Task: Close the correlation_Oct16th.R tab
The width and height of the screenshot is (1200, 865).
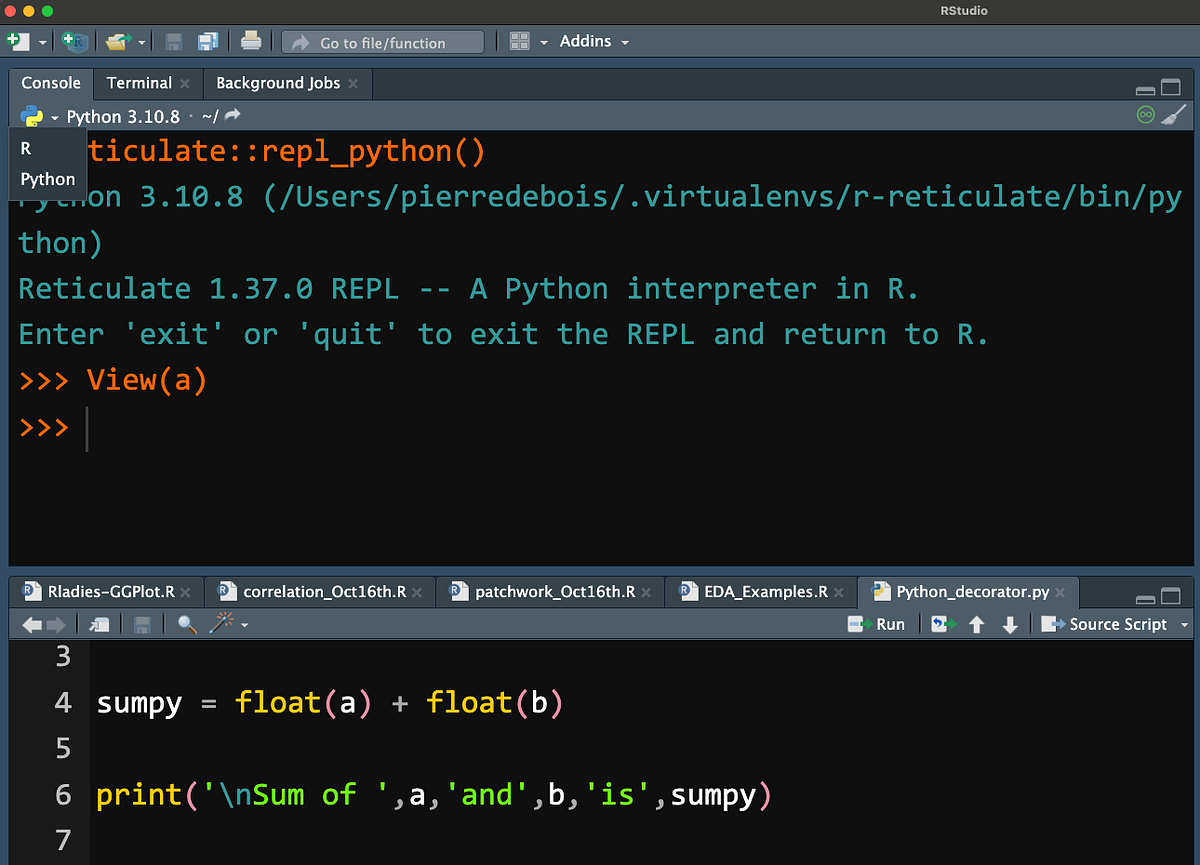Action: tap(417, 592)
